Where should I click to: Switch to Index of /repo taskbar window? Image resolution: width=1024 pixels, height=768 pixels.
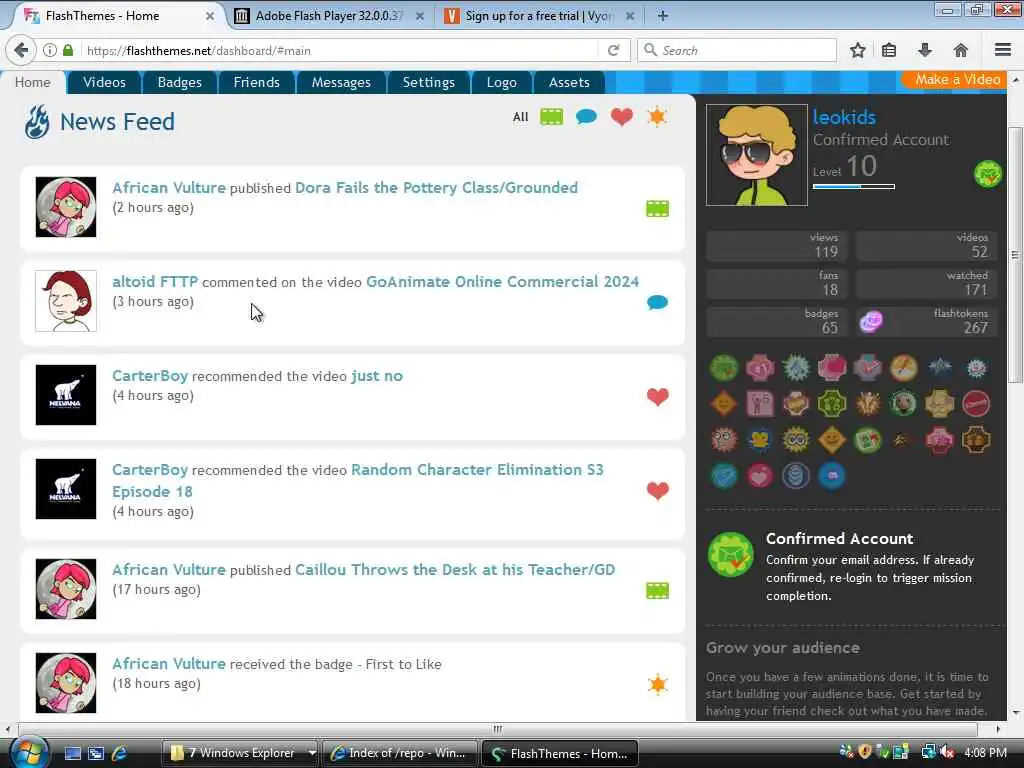400,753
